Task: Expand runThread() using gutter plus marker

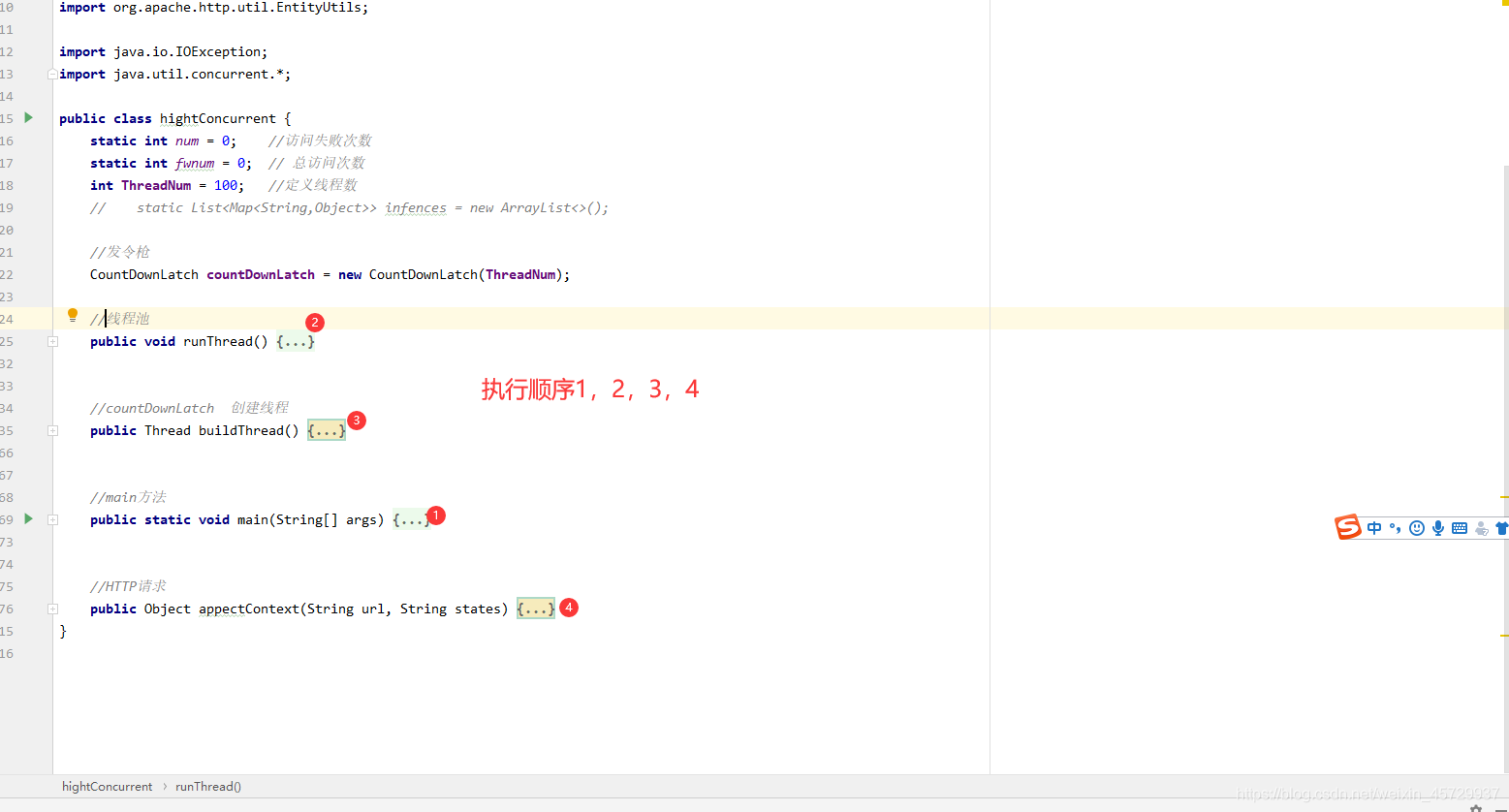Action: (52, 341)
